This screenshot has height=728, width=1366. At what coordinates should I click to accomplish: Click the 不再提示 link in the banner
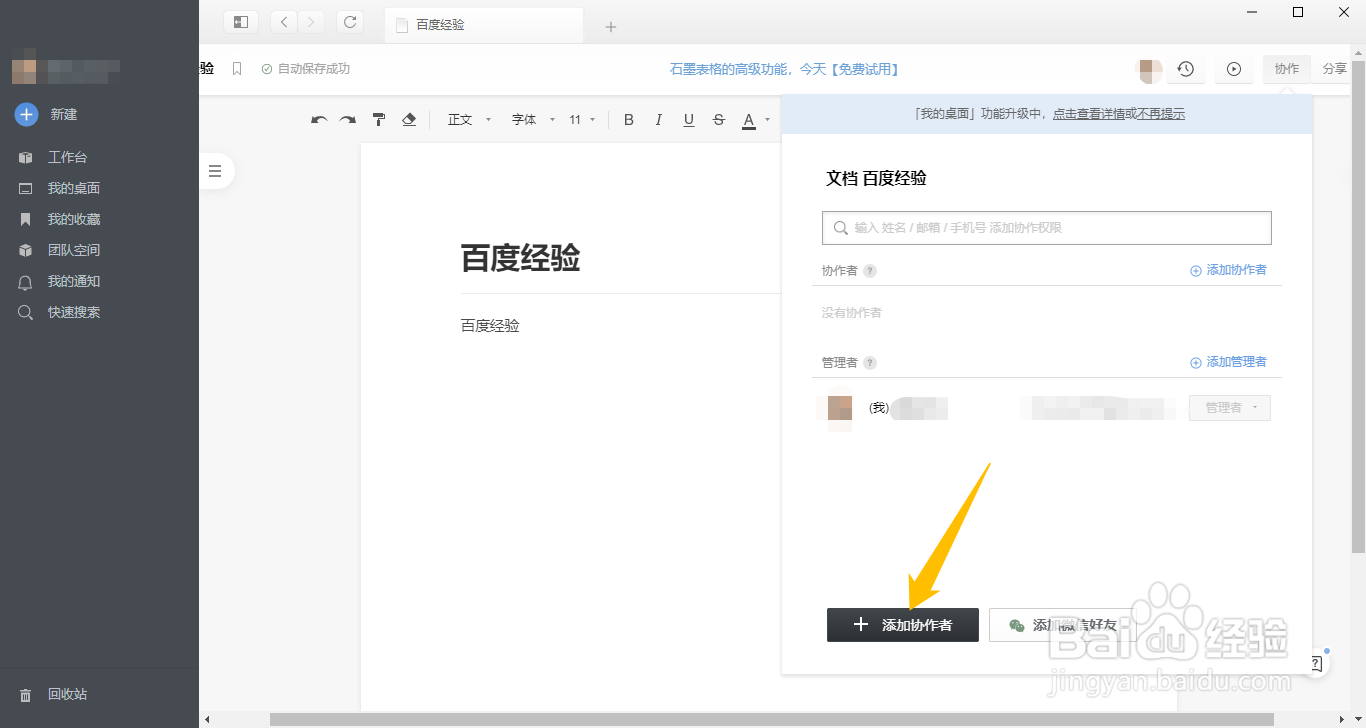1161,114
